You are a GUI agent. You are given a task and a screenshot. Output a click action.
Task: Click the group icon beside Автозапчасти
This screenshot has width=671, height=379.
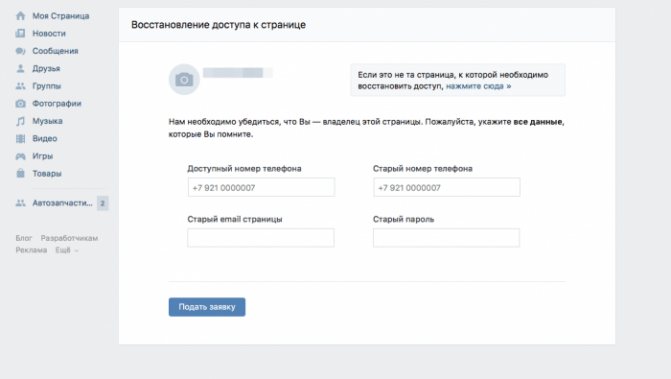point(20,203)
